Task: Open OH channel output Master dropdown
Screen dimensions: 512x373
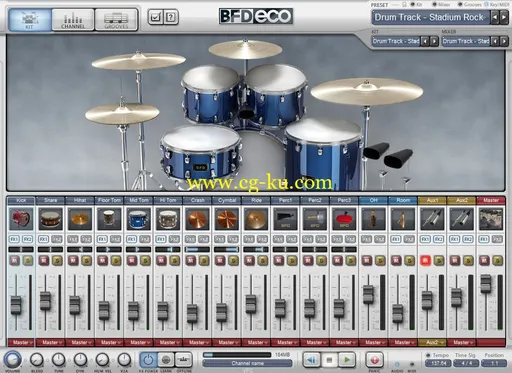Action: coord(373,342)
